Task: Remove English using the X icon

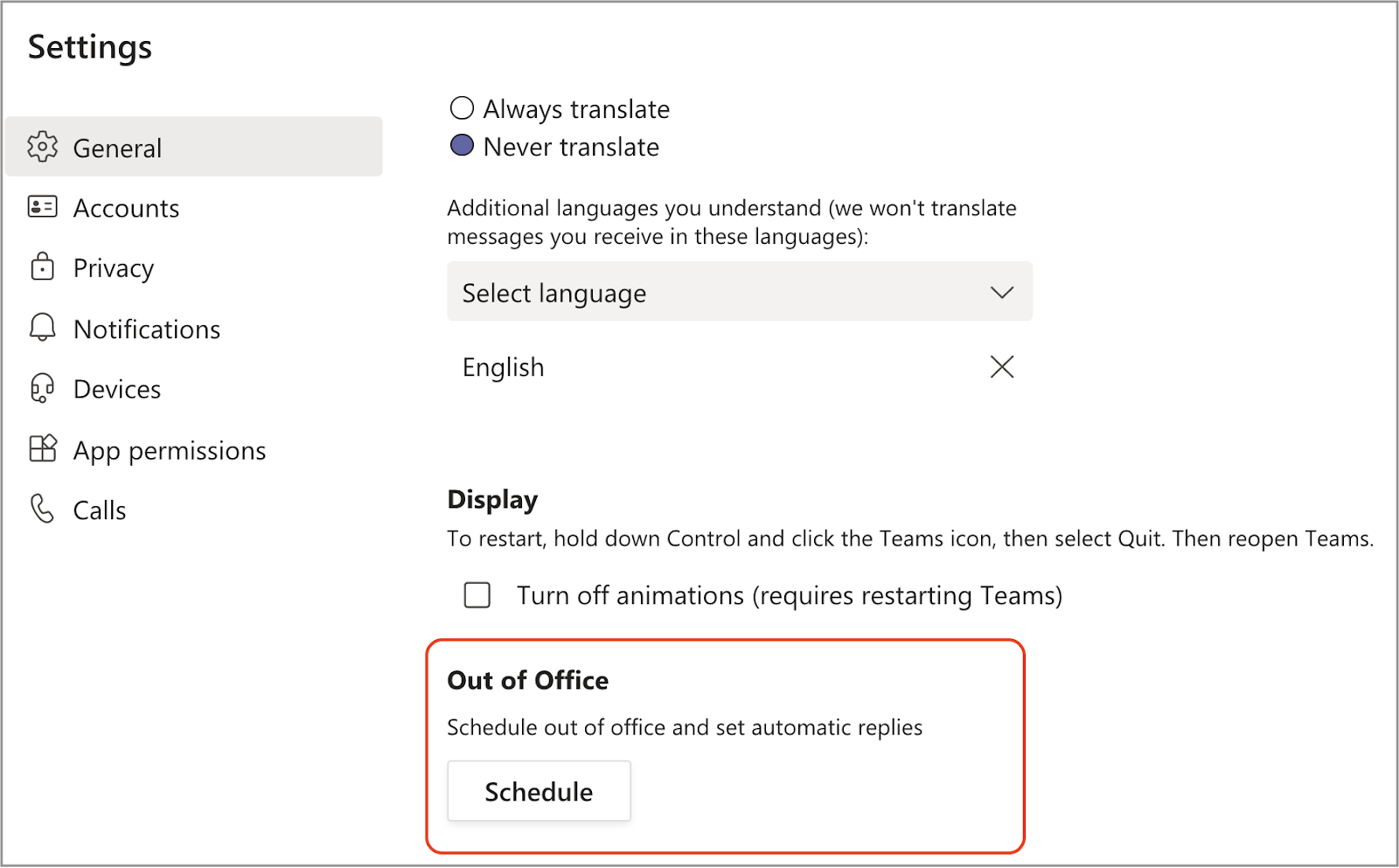Action: pyautogui.click(x=1002, y=367)
